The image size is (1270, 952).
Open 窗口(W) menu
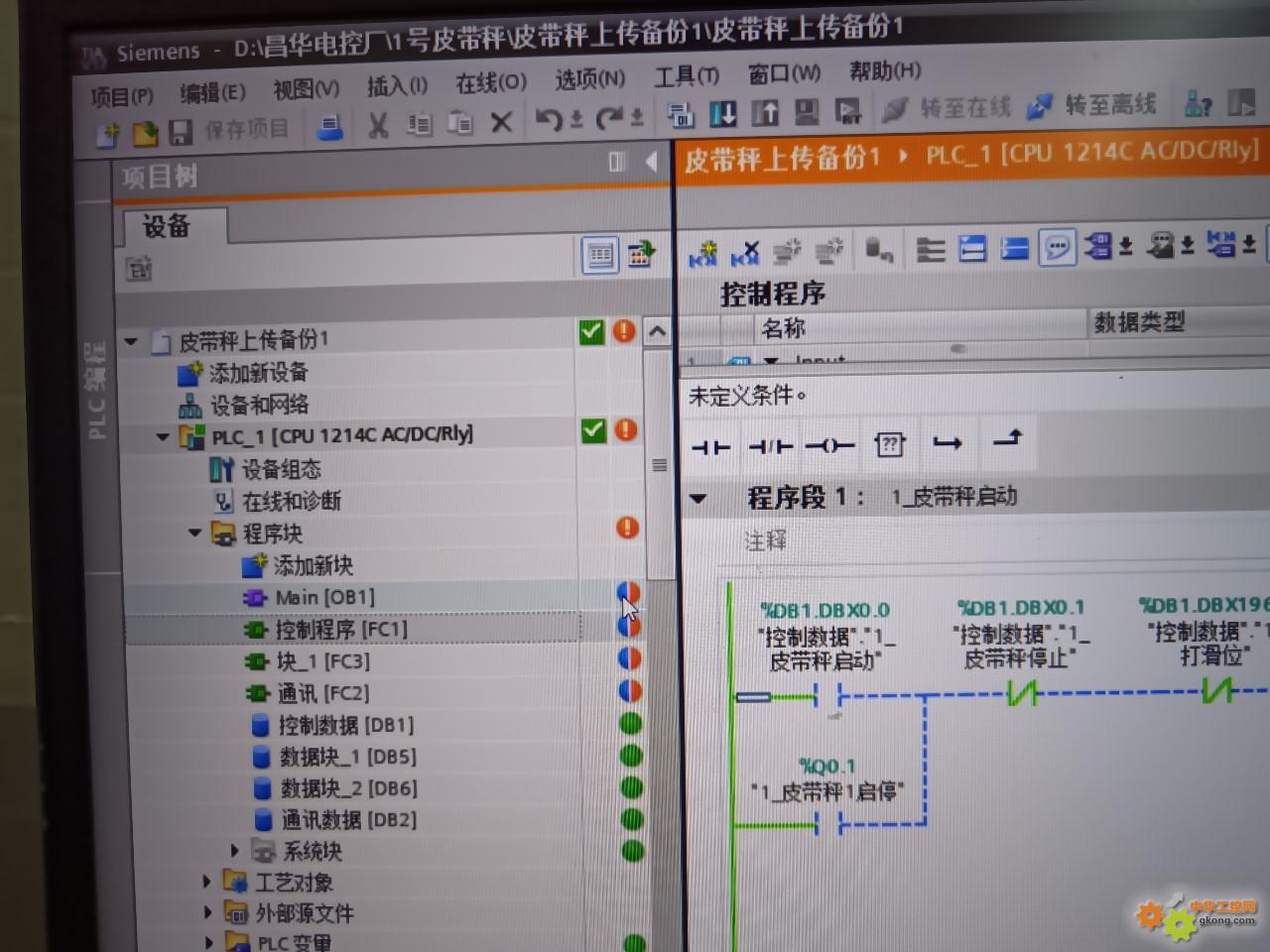coord(784,73)
